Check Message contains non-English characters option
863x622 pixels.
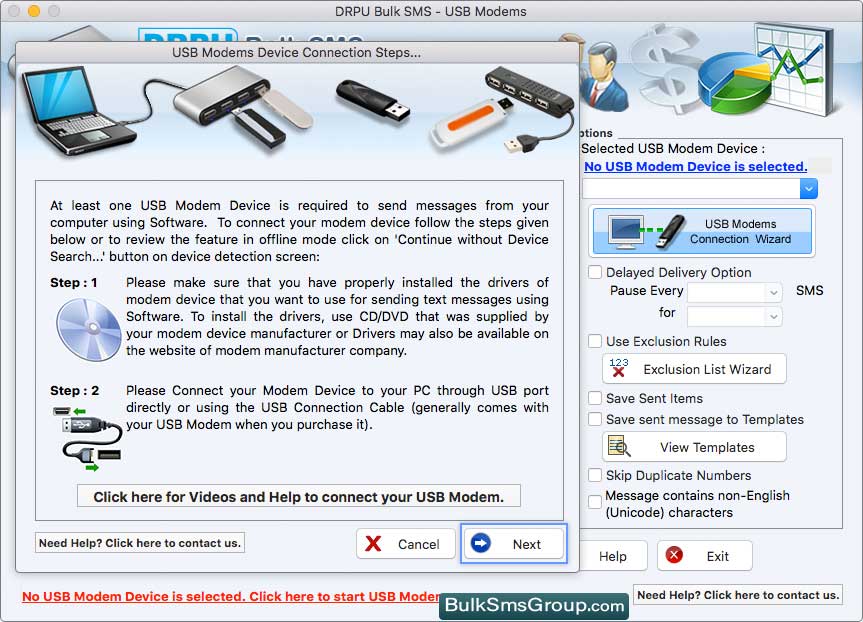pos(595,502)
